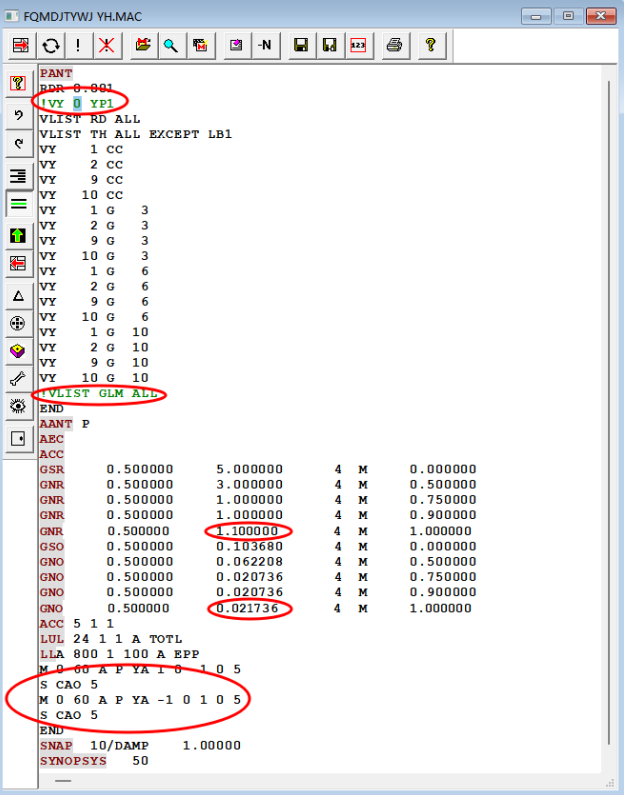Click the 'SYNOPSYS 50' line
The height and width of the screenshot is (795, 624).
94,761
